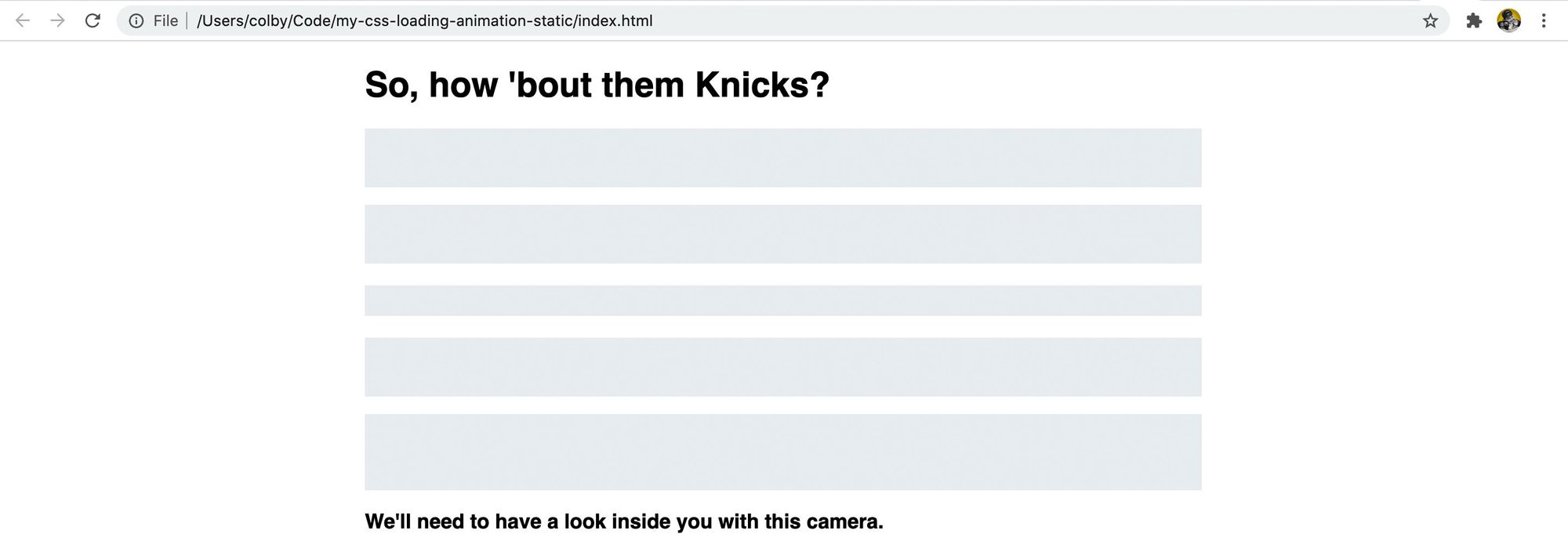Click the browser back arrow

coord(23,21)
